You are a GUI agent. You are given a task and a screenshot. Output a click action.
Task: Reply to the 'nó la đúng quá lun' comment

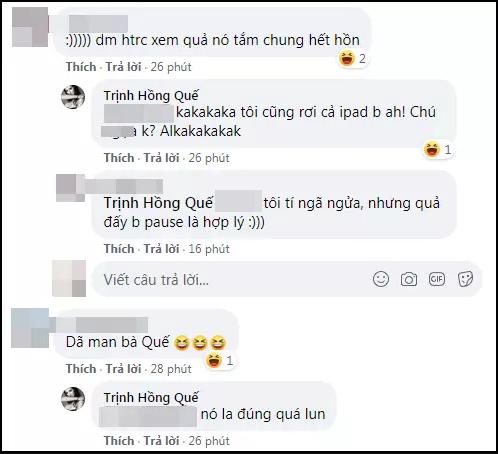(x=161, y=441)
